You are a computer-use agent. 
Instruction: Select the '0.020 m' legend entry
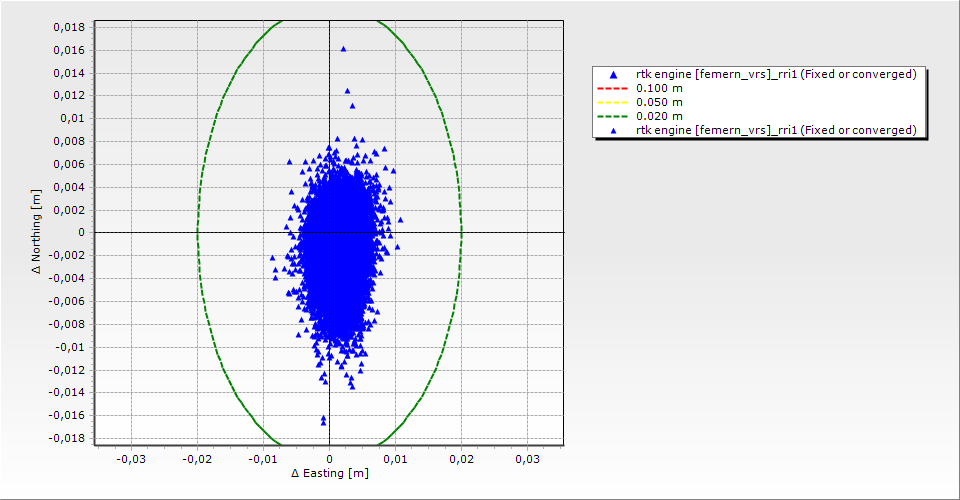pos(659,116)
